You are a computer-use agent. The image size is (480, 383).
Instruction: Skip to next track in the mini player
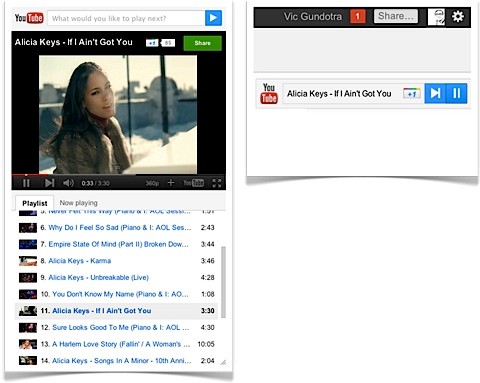[x=435, y=93]
